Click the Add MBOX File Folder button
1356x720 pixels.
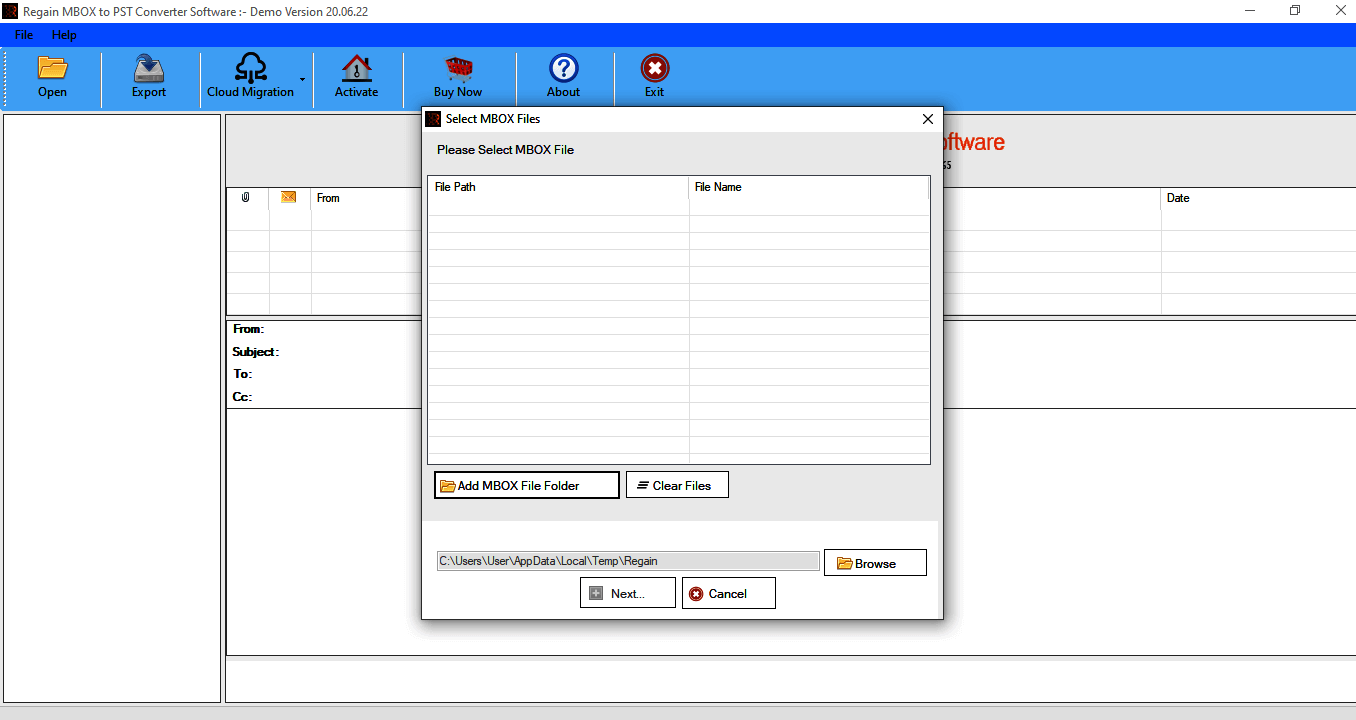[x=527, y=485]
